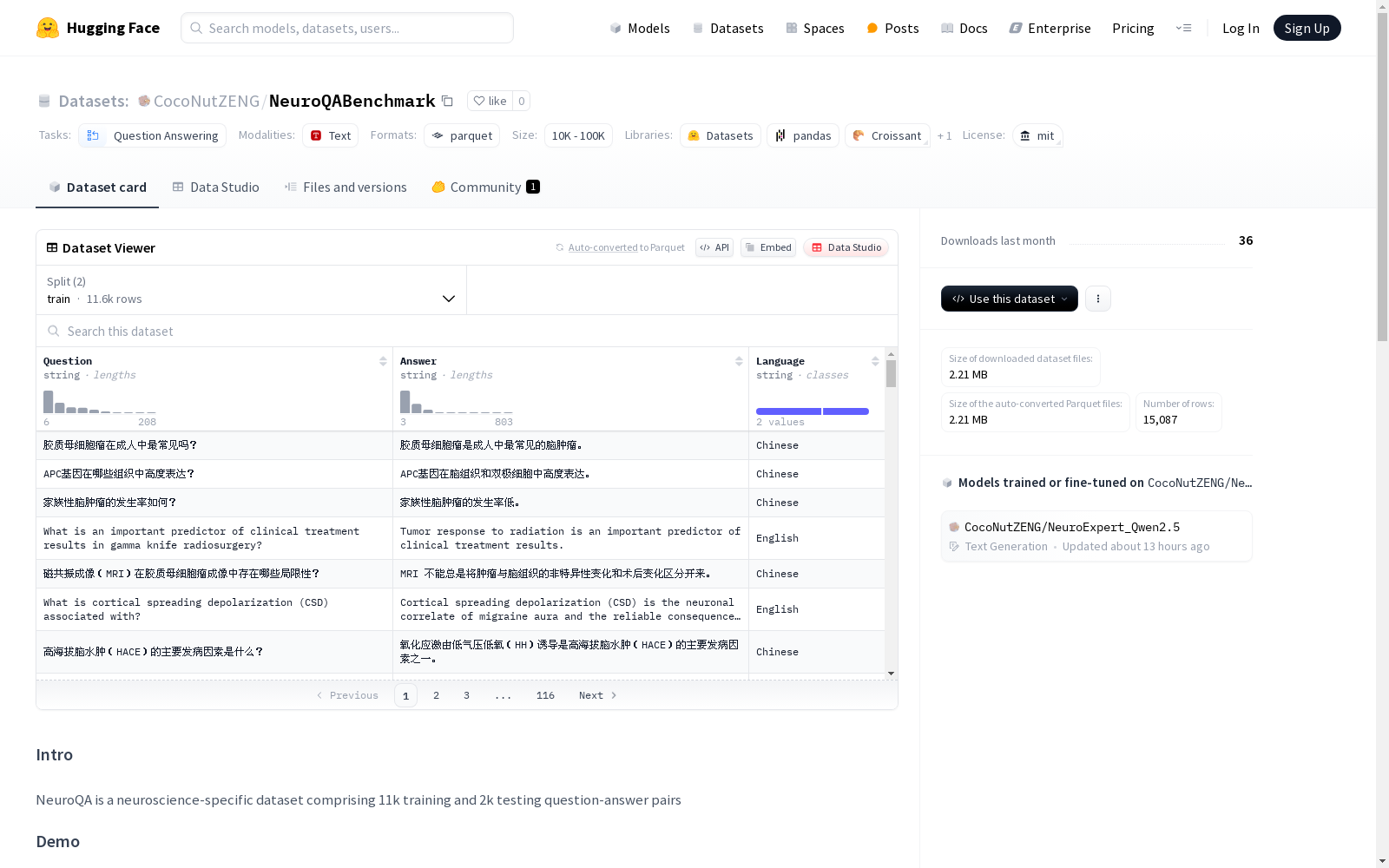Image resolution: width=1389 pixels, height=868 pixels.
Task: Jump to last page 116
Action: 545,695
